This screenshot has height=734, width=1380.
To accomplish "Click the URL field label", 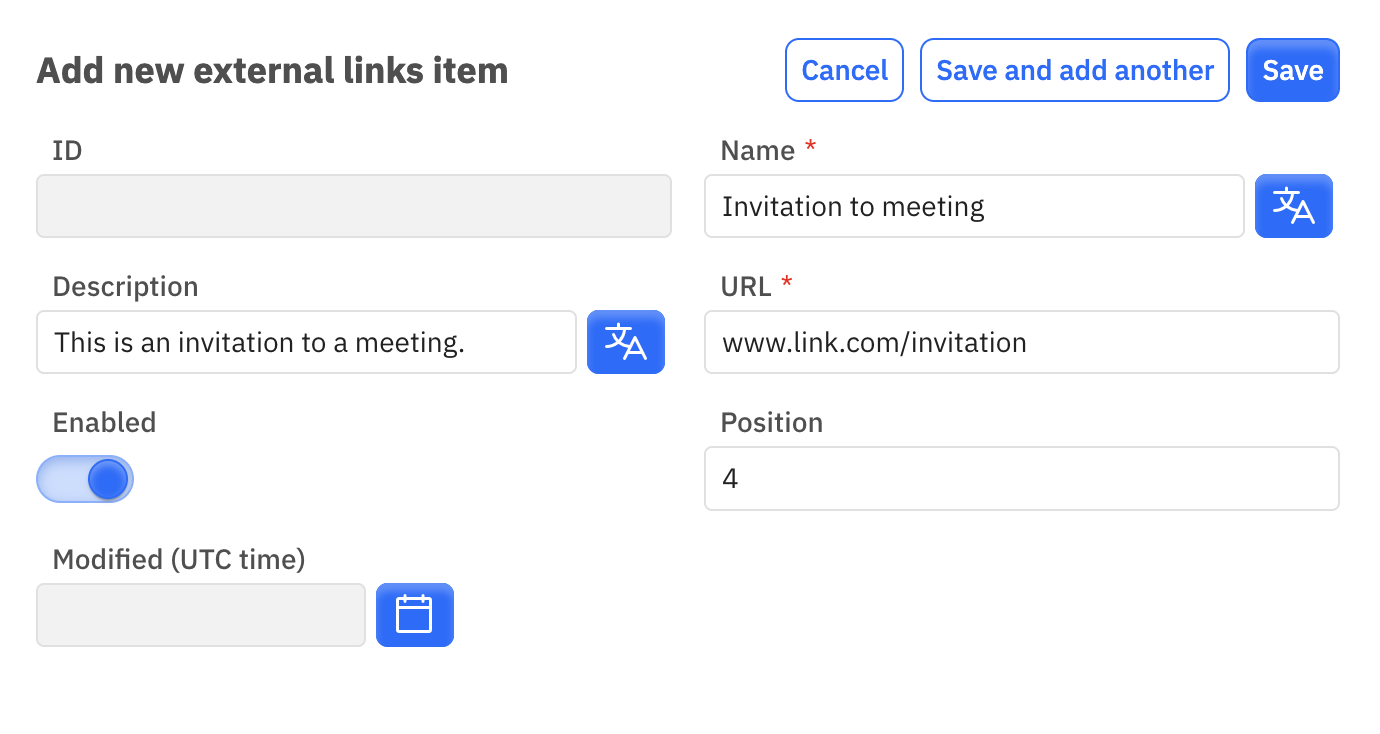I will click(746, 286).
